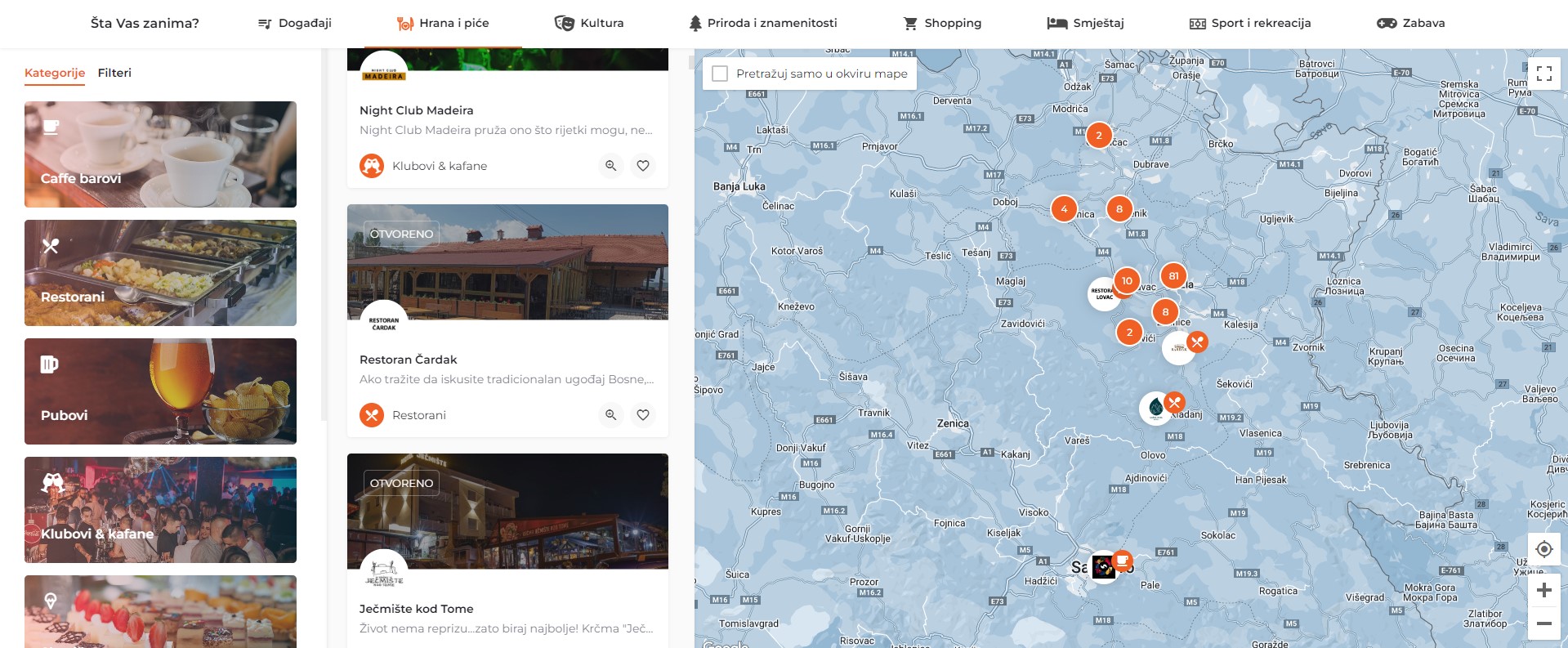Switch to the Filteri tab
Image resolution: width=1568 pixels, height=648 pixels.
pos(114,73)
